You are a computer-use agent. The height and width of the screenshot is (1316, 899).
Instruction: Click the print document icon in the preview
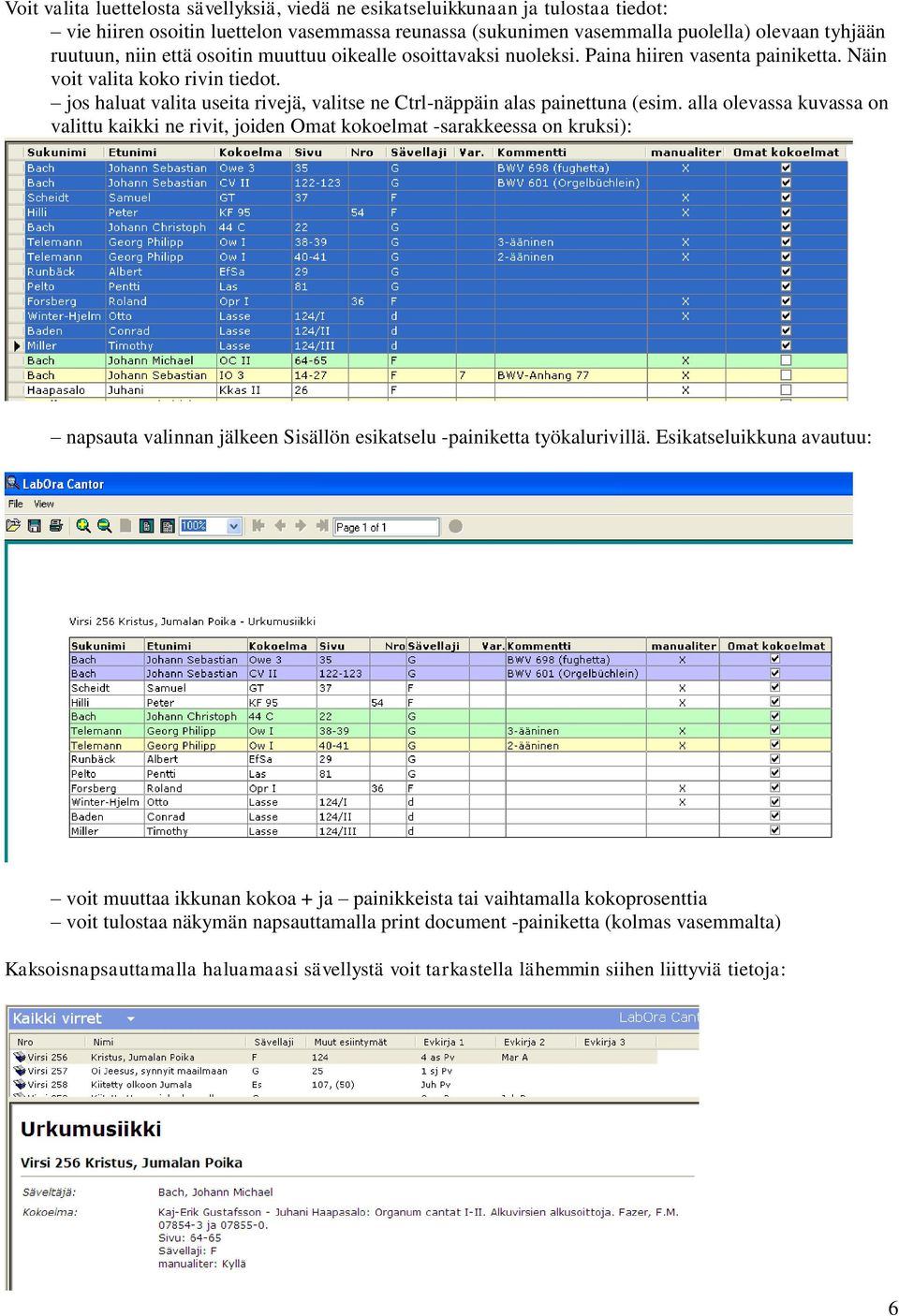pos(56,526)
